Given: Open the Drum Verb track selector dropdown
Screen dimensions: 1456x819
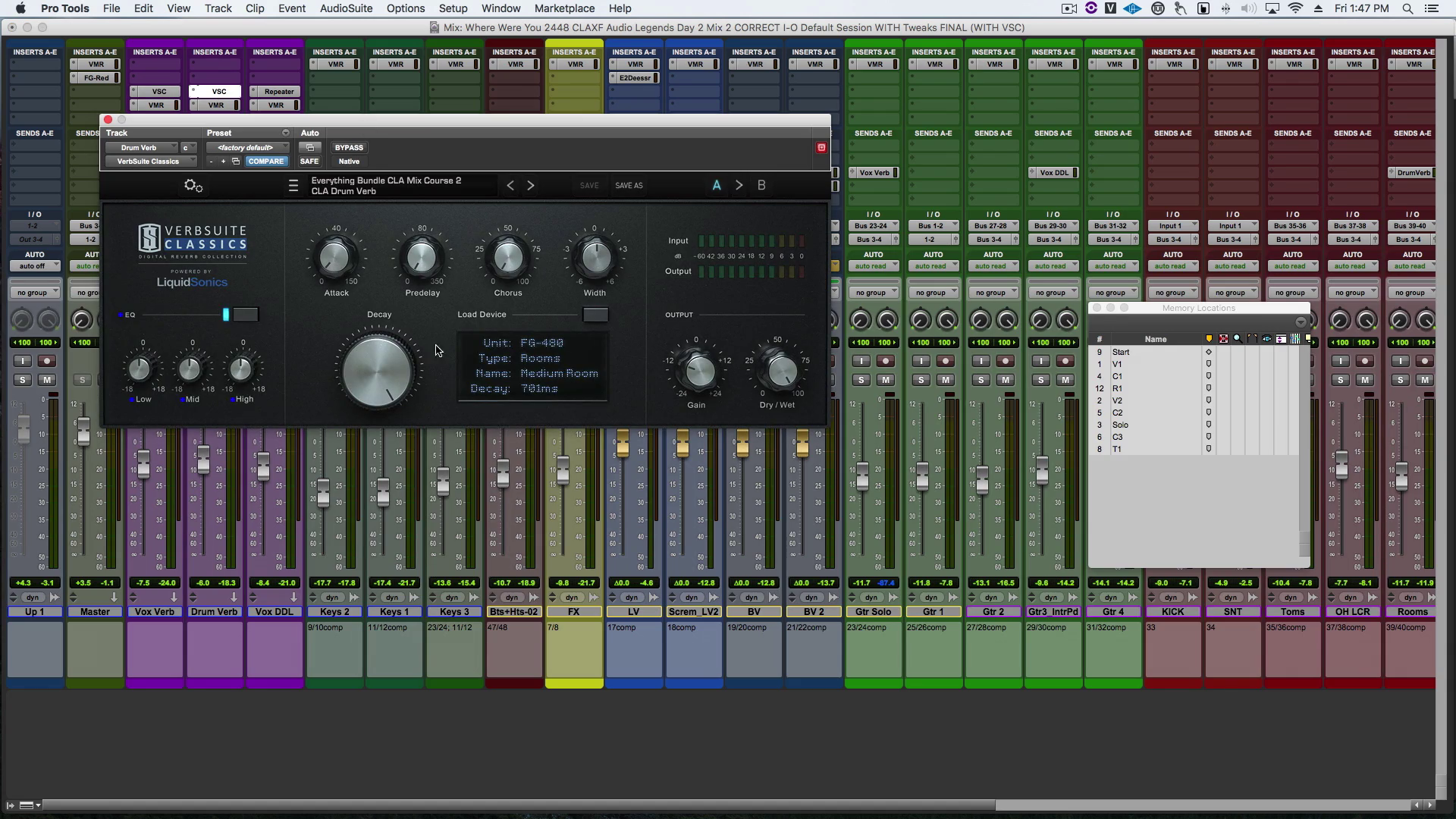Looking at the screenshot, I should coord(142,148).
